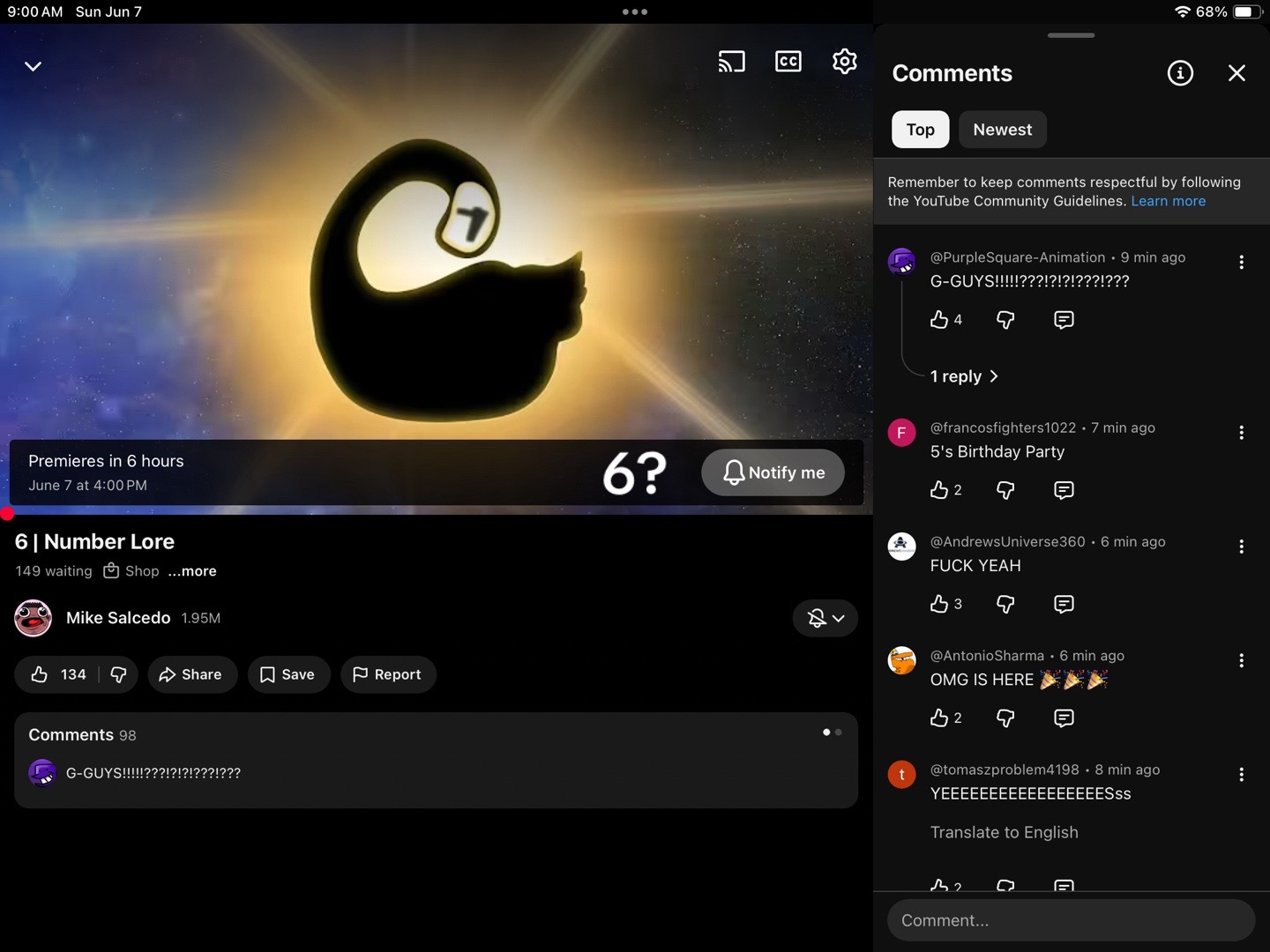Viewport: 1270px width, 952px height.
Task: Dislike the G-GUYS comment
Action: pyautogui.click(x=1005, y=319)
